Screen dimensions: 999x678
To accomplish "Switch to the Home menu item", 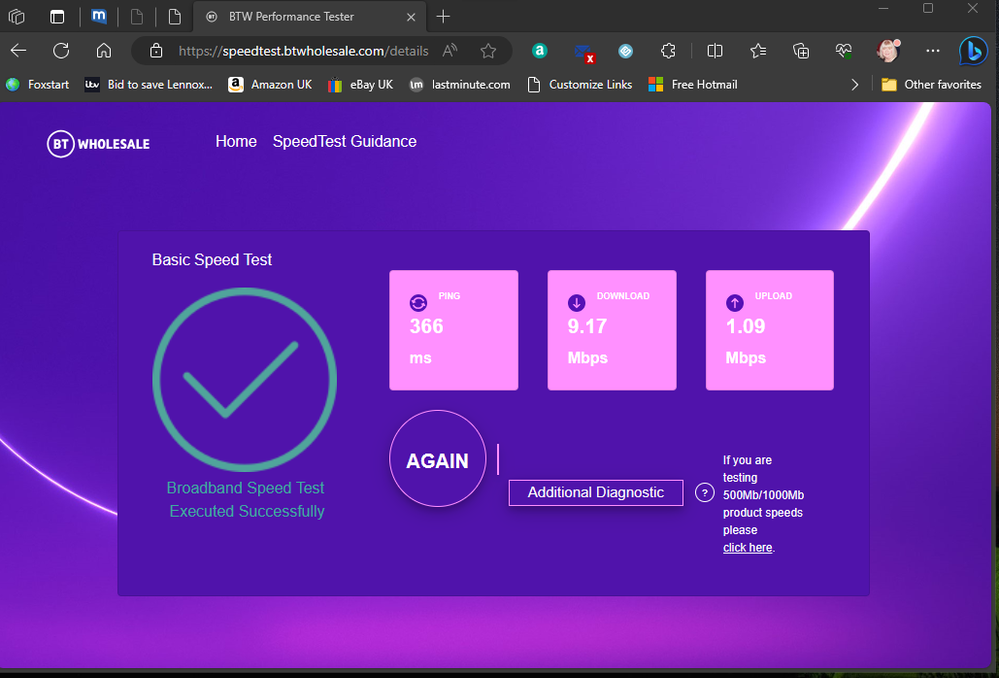I will point(236,141).
